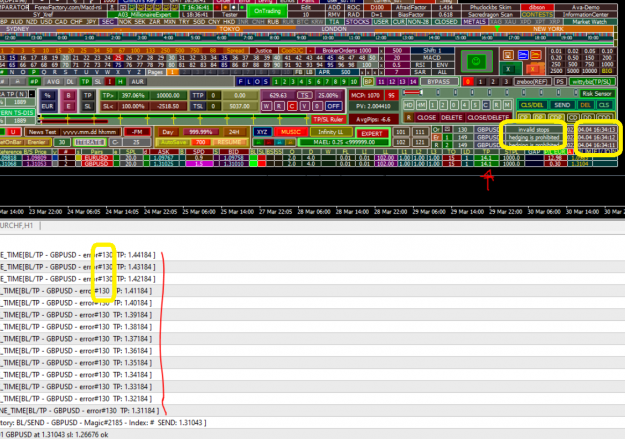Click the AVG button
The width and height of the screenshot is (625, 439).
53,81
